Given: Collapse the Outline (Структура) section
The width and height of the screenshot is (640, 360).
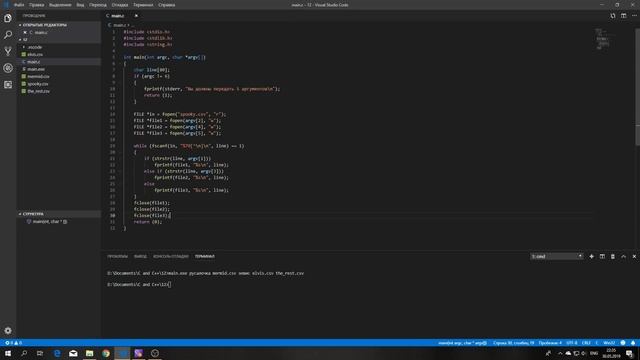Looking at the screenshot, I should (32, 214).
